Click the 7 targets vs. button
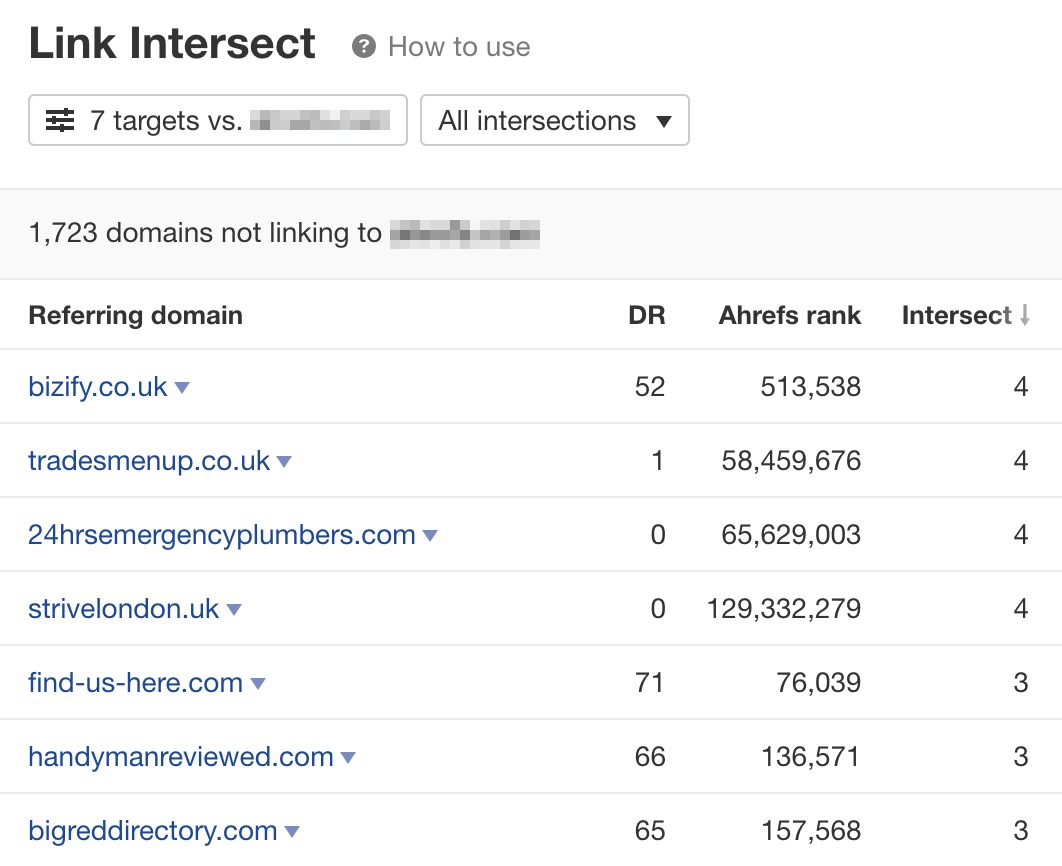Viewport: 1062px width, 866px height. click(217, 121)
